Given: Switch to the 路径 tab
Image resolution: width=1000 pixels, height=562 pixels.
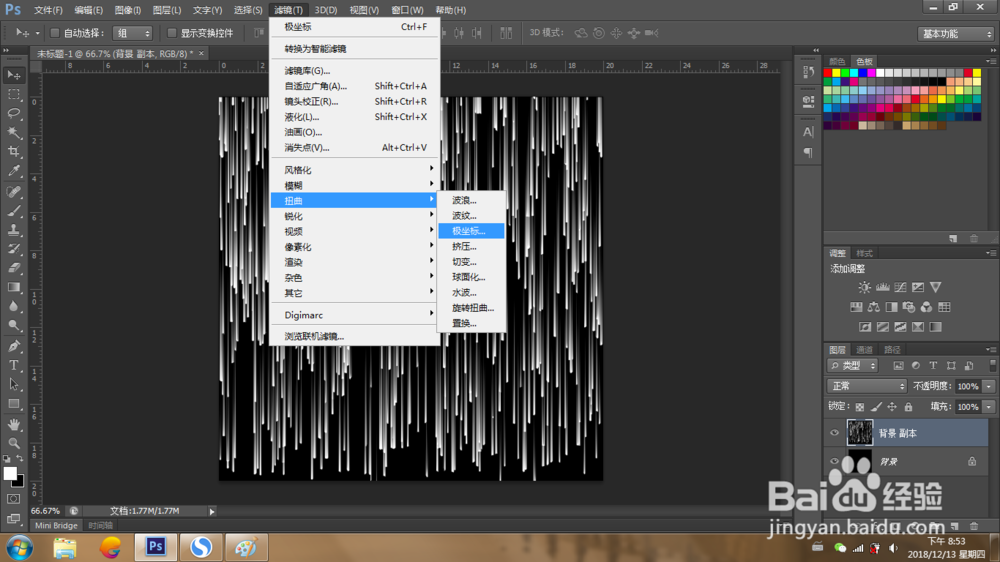Looking at the screenshot, I should pos(892,350).
